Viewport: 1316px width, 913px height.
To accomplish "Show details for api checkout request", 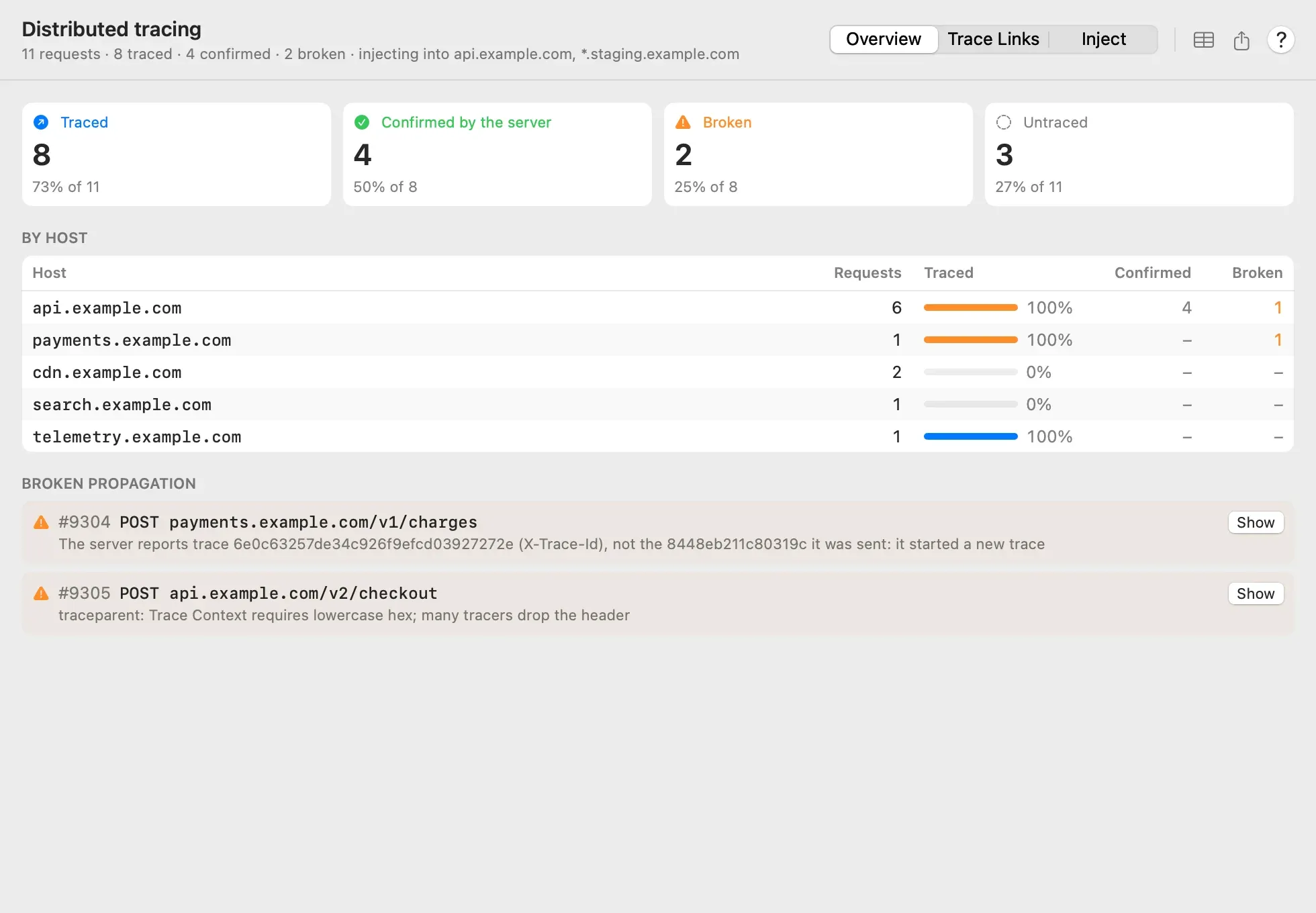I will coord(1256,593).
